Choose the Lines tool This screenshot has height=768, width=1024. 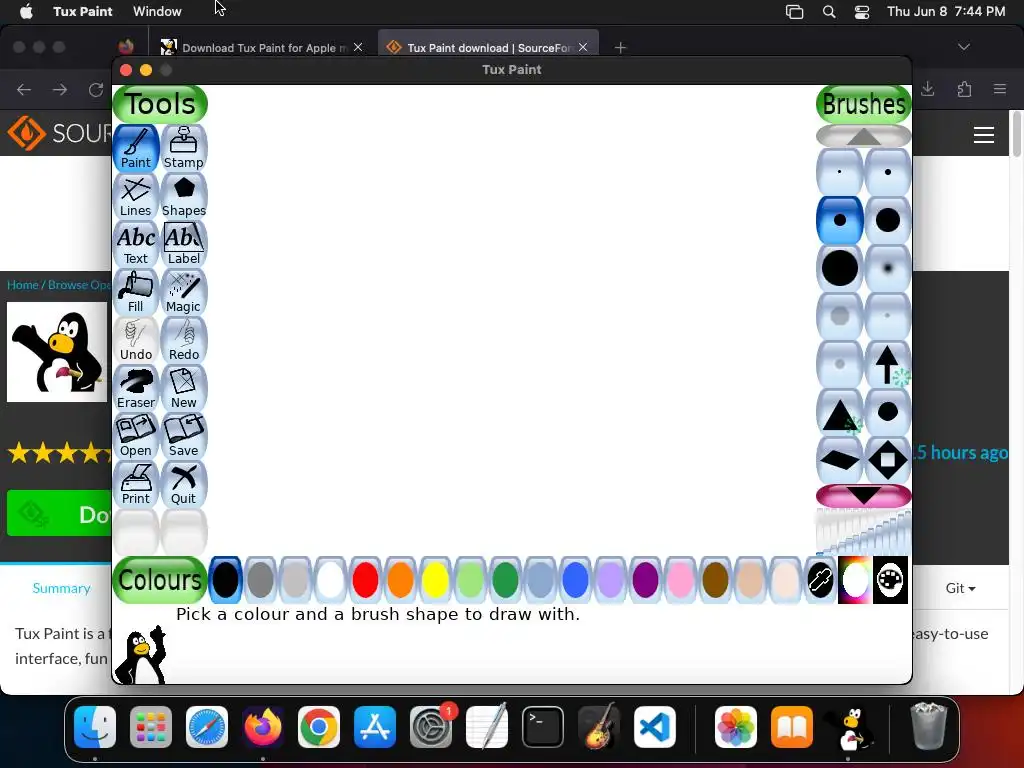click(136, 196)
